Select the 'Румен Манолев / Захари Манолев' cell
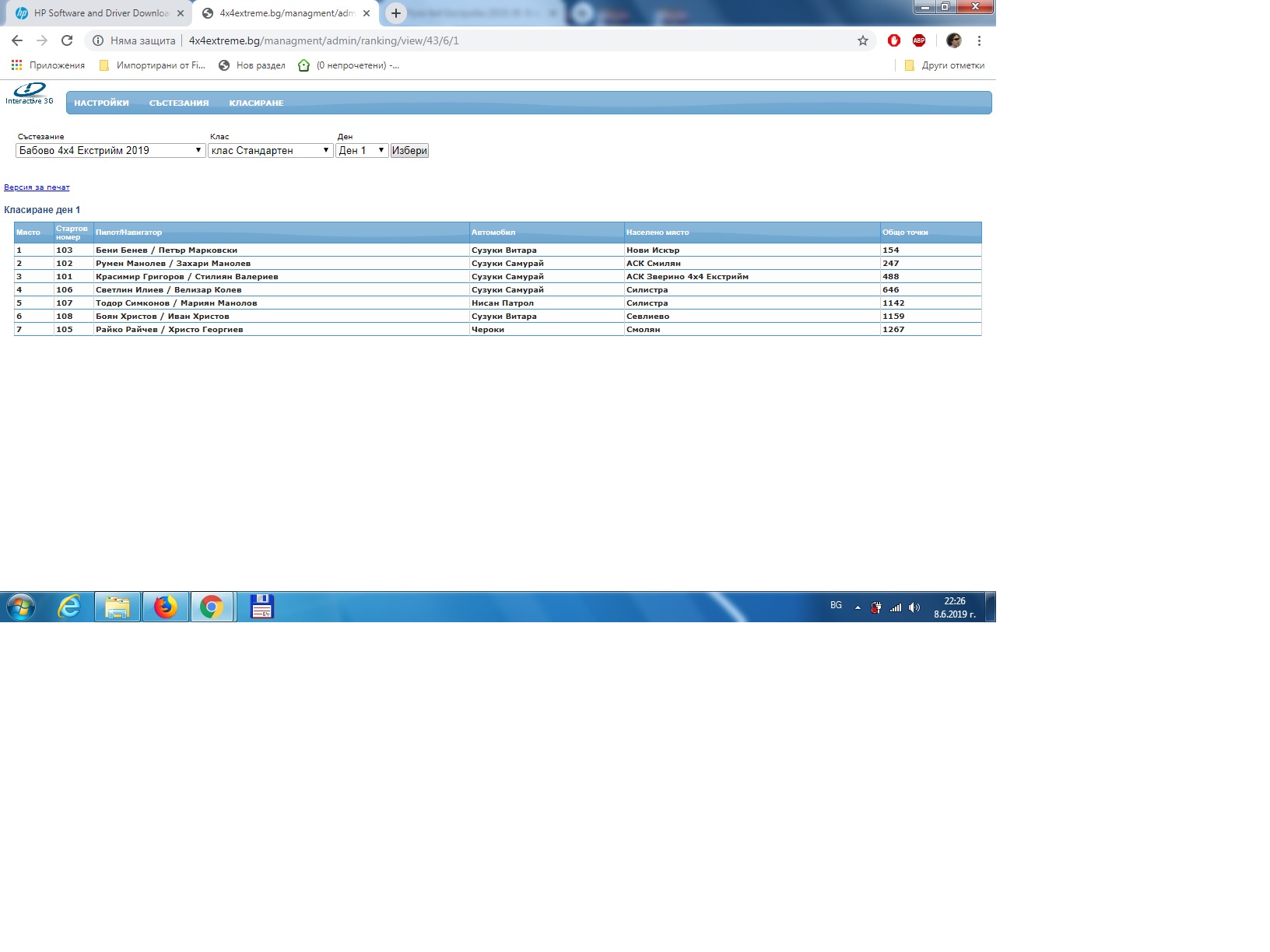Viewport: 1270px width, 952px height. click(x=281, y=264)
